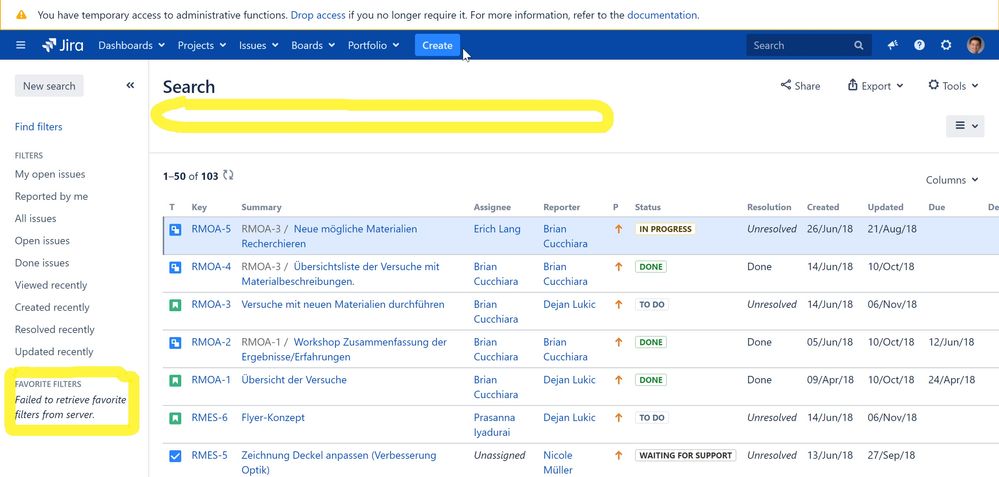Open the administration gear icon
Image resolution: width=999 pixels, height=477 pixels.
(x=946, y=45)
